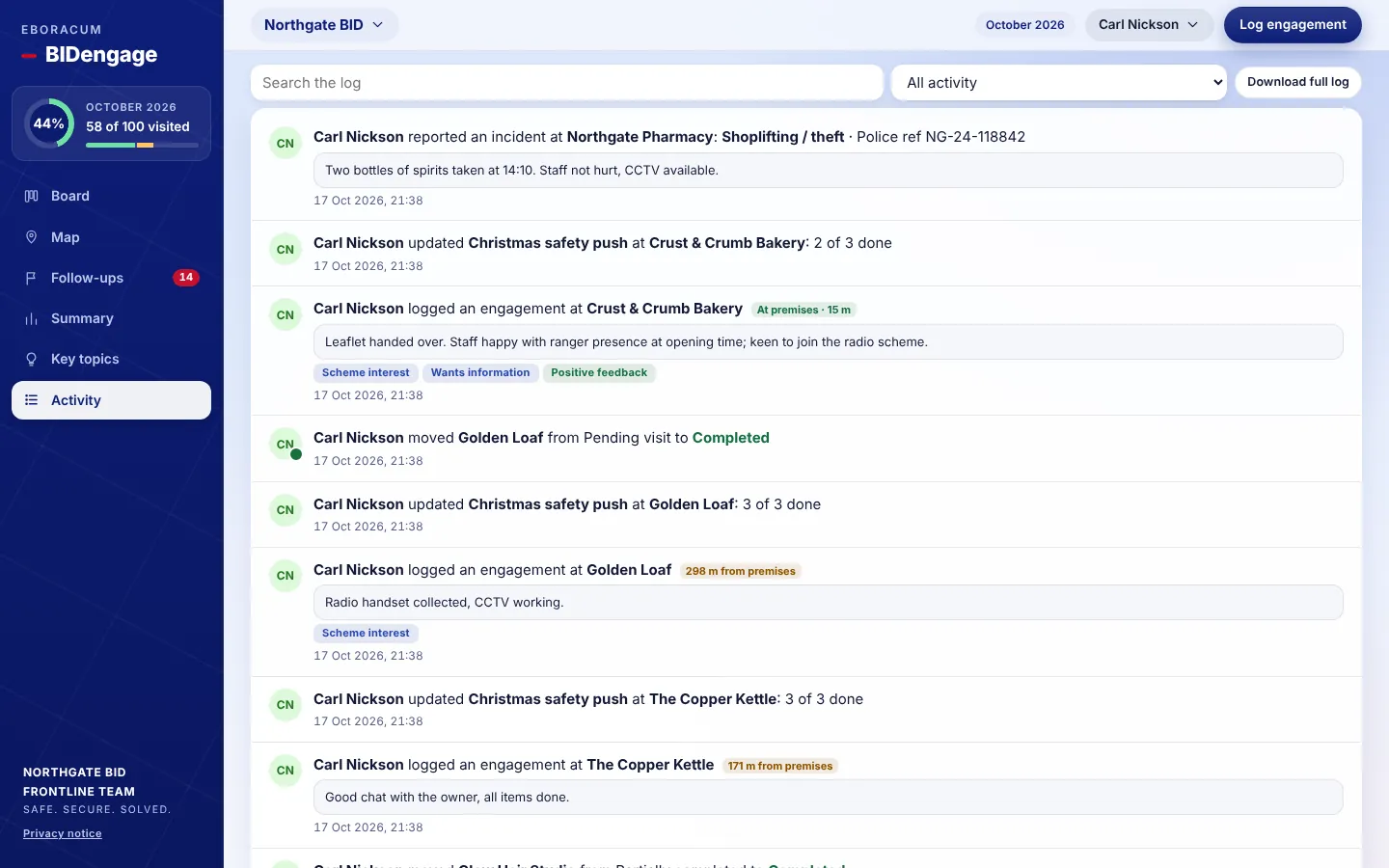Open the Summary page

111,318
